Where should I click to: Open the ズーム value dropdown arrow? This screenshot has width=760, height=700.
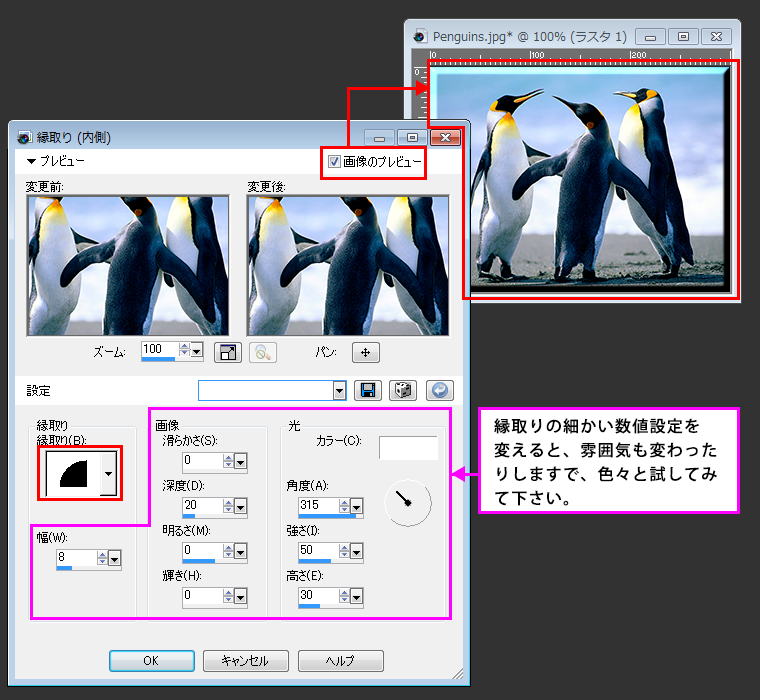click(x=196, y=351)
